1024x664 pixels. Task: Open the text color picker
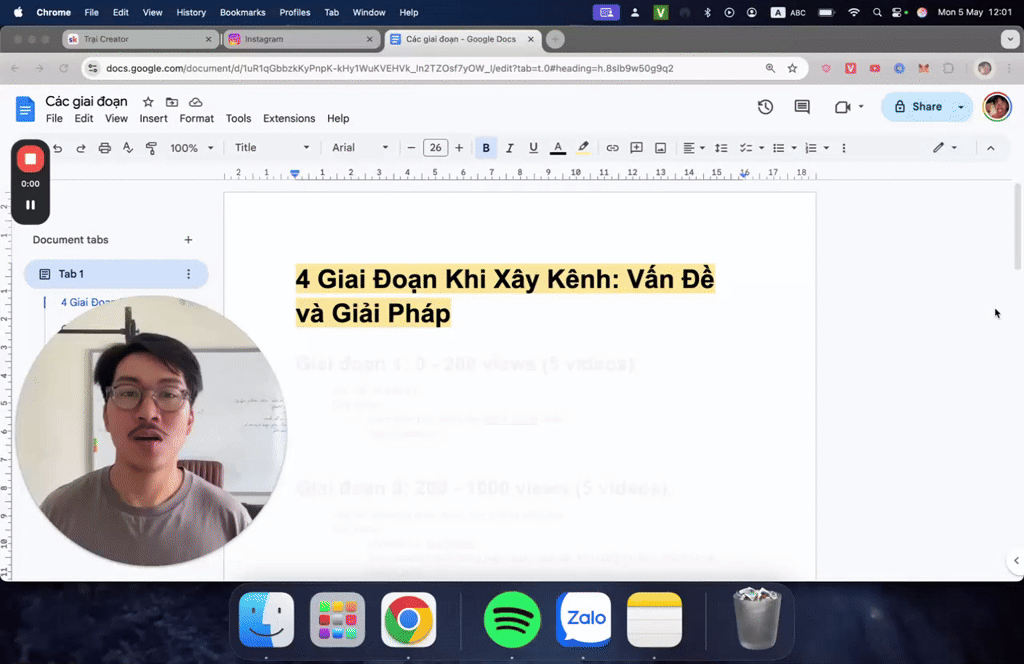[x=558, y=148]
